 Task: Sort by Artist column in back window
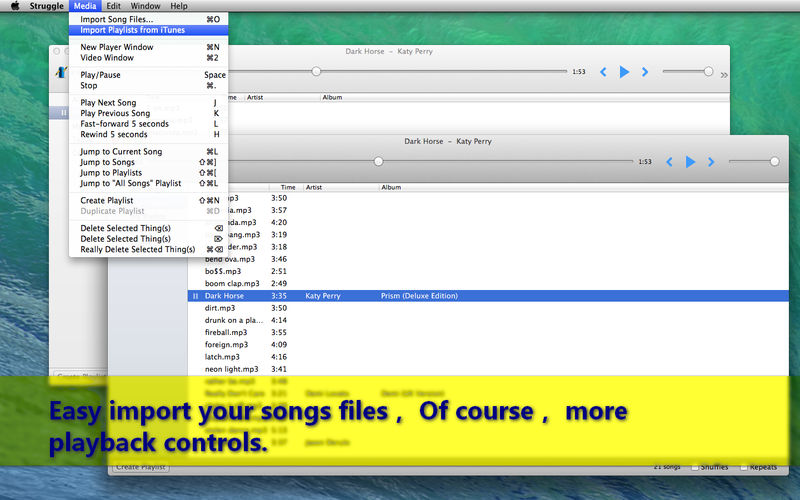pos(282,97)
